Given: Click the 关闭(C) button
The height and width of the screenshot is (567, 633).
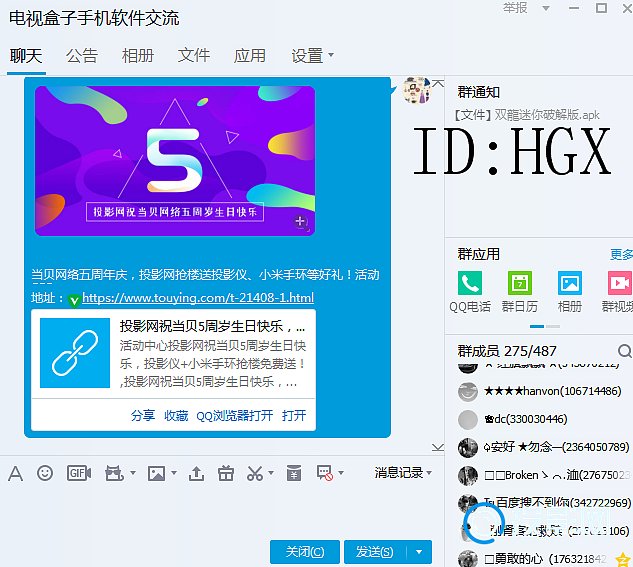Looking at the screenshot, I should 305,552.
